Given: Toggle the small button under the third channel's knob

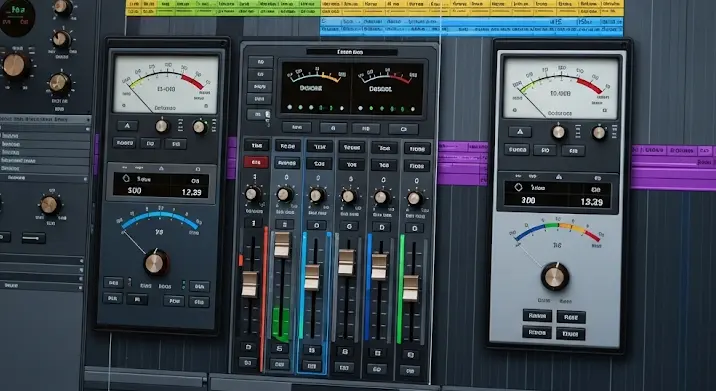Looking at the screenshot, I should (x=316, y=225).
